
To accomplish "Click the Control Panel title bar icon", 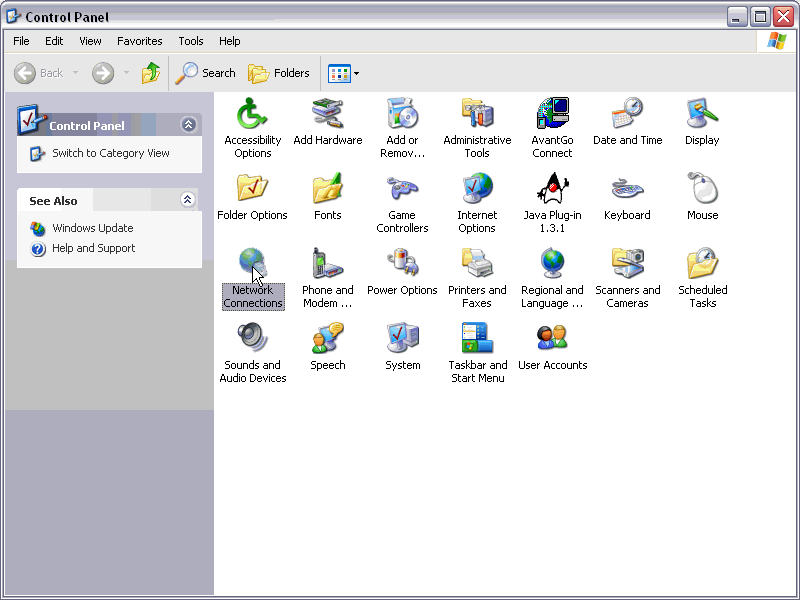I will (x=14, y=17).
